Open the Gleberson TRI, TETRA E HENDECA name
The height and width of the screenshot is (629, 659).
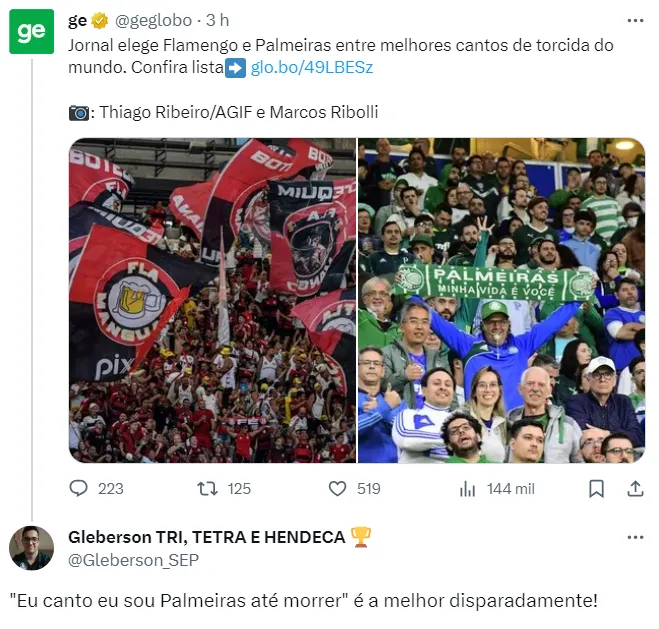(207, 537)
